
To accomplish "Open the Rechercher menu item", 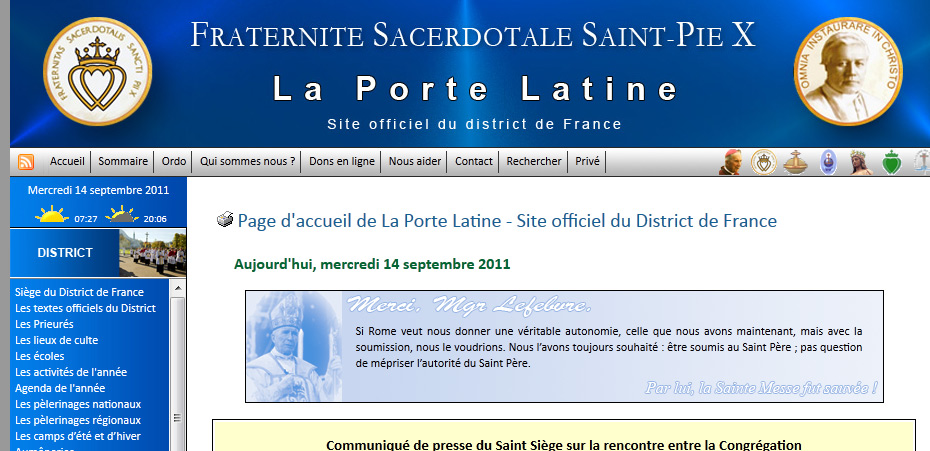I will coord(534,162).
